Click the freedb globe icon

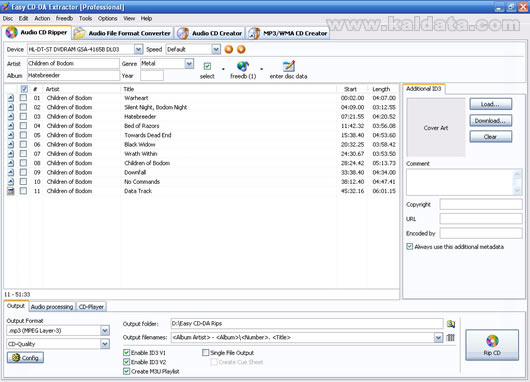(243, 66)
